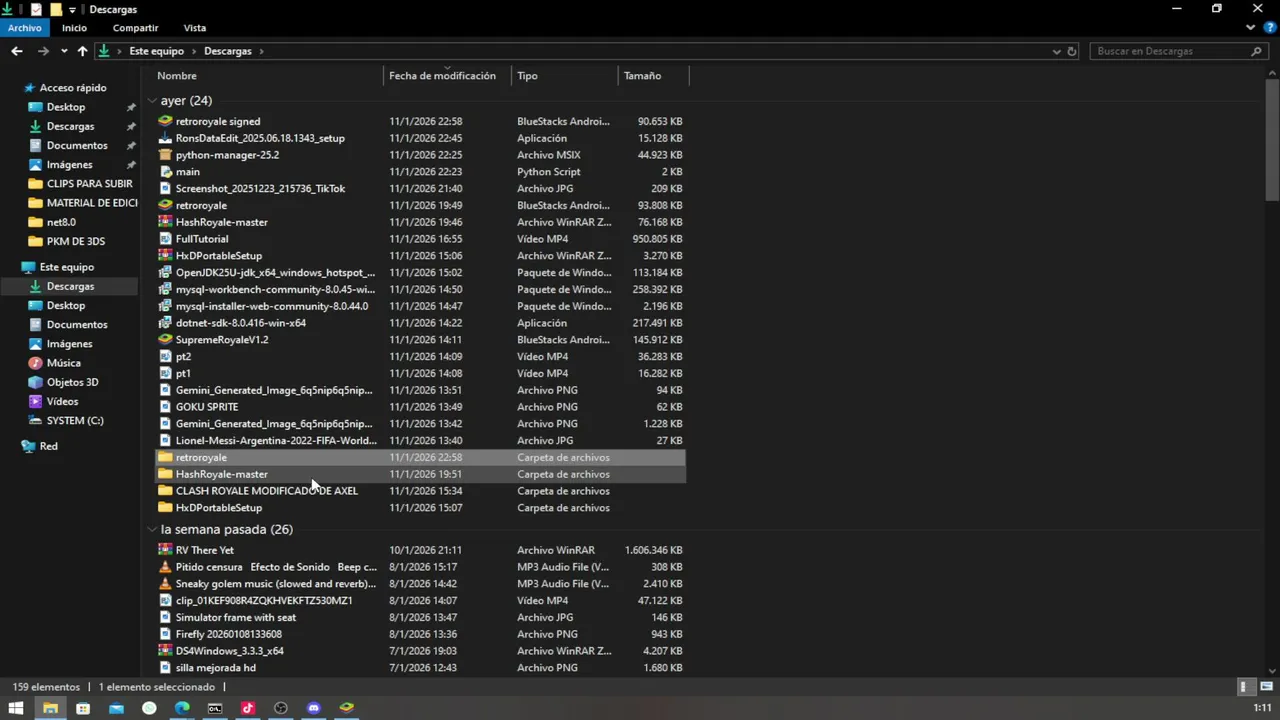Viewport: 1280px width, 720px height.
Task: Click the MP4 icon of FullTutorial
Action: 166,239
